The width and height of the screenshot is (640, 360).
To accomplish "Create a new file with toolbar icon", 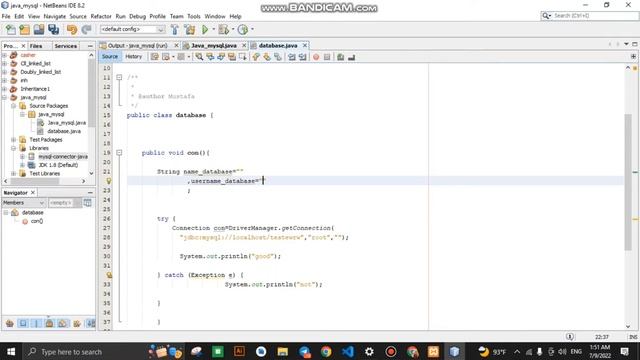I will click(11, 29).
